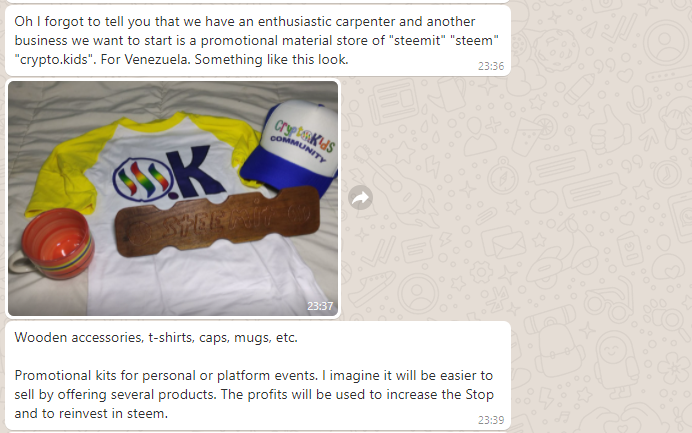Open the merchandise photo message
The width and height of the screenshot is (692, 433).
click(x=173, y=198)
